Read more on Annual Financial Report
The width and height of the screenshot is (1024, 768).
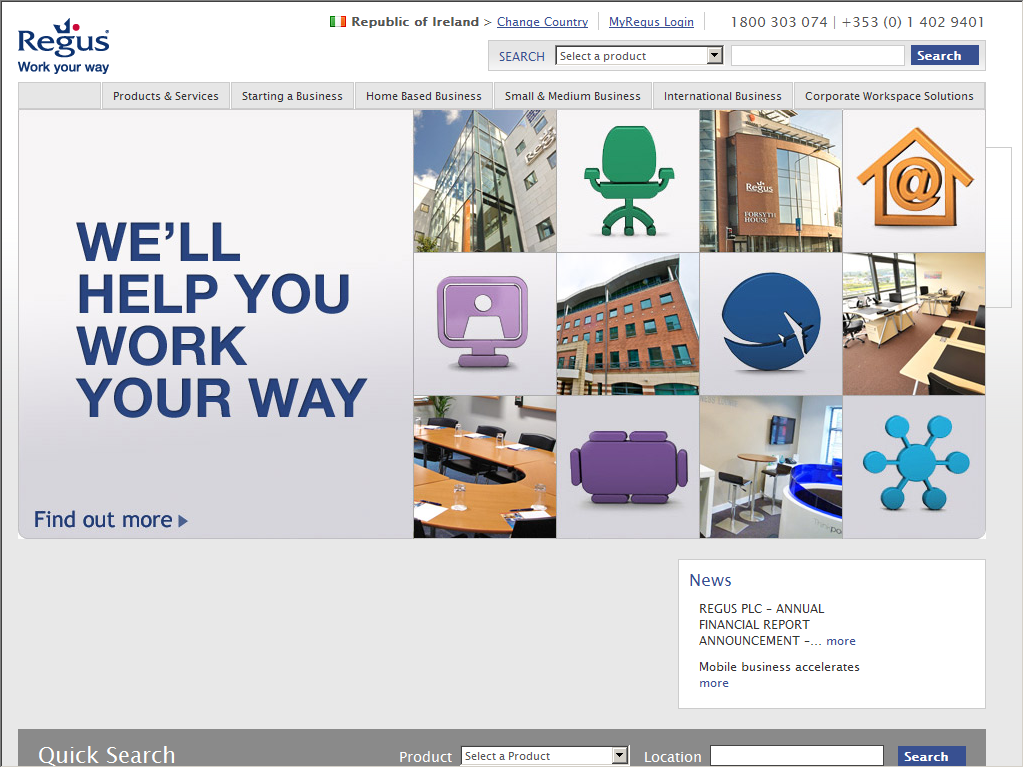pos(841,641)
